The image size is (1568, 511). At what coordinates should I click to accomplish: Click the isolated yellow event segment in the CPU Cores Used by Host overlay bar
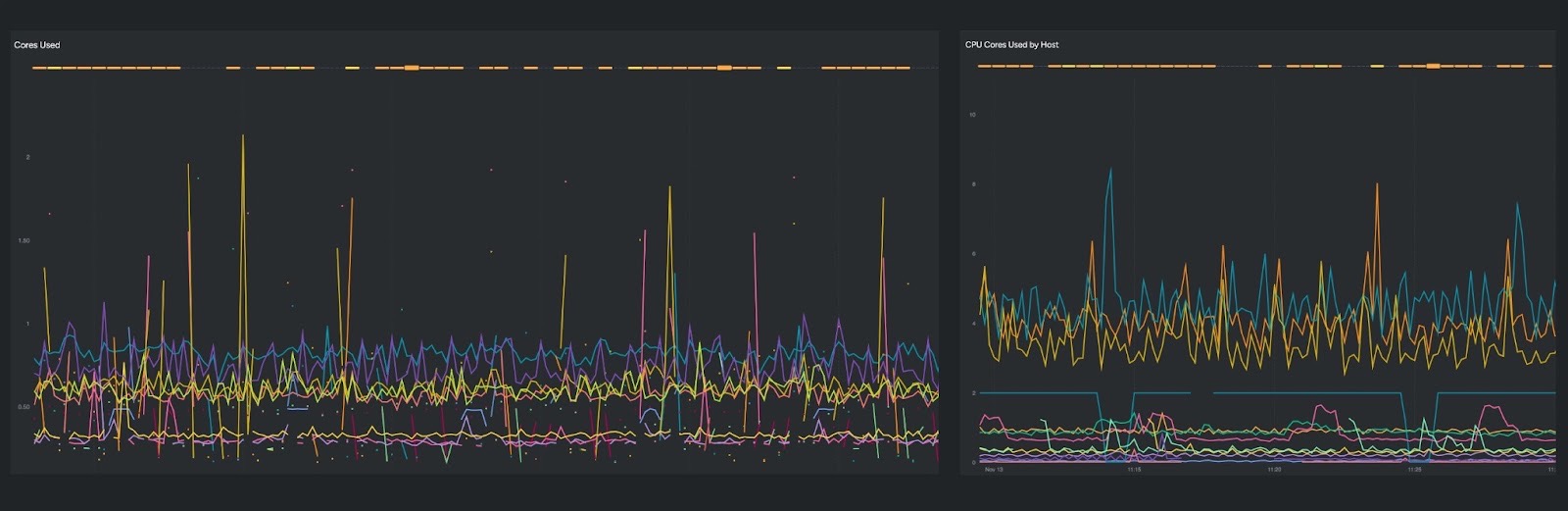[1377, 66]
